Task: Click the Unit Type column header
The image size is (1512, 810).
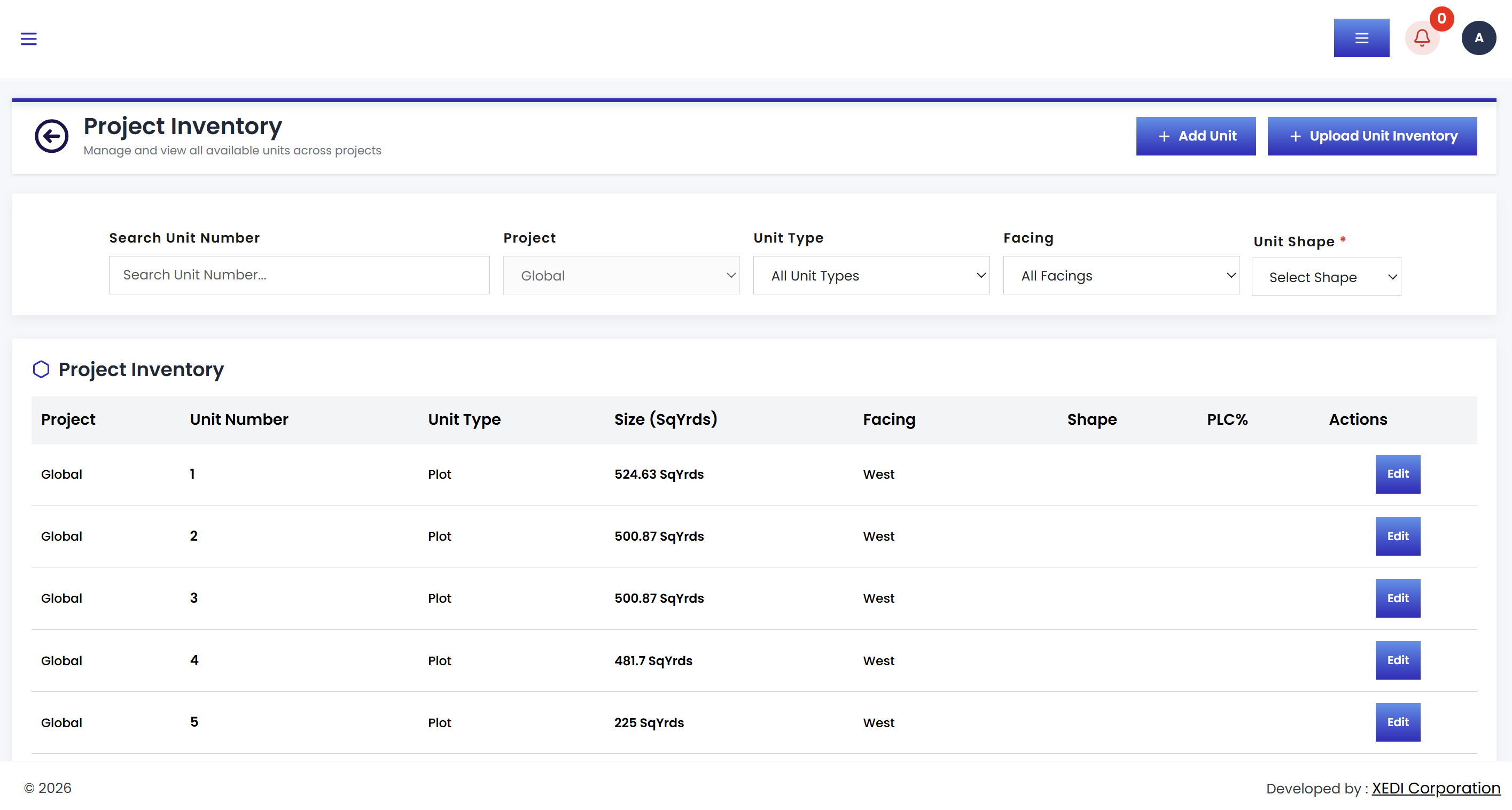Action: [x=464, y=419]
